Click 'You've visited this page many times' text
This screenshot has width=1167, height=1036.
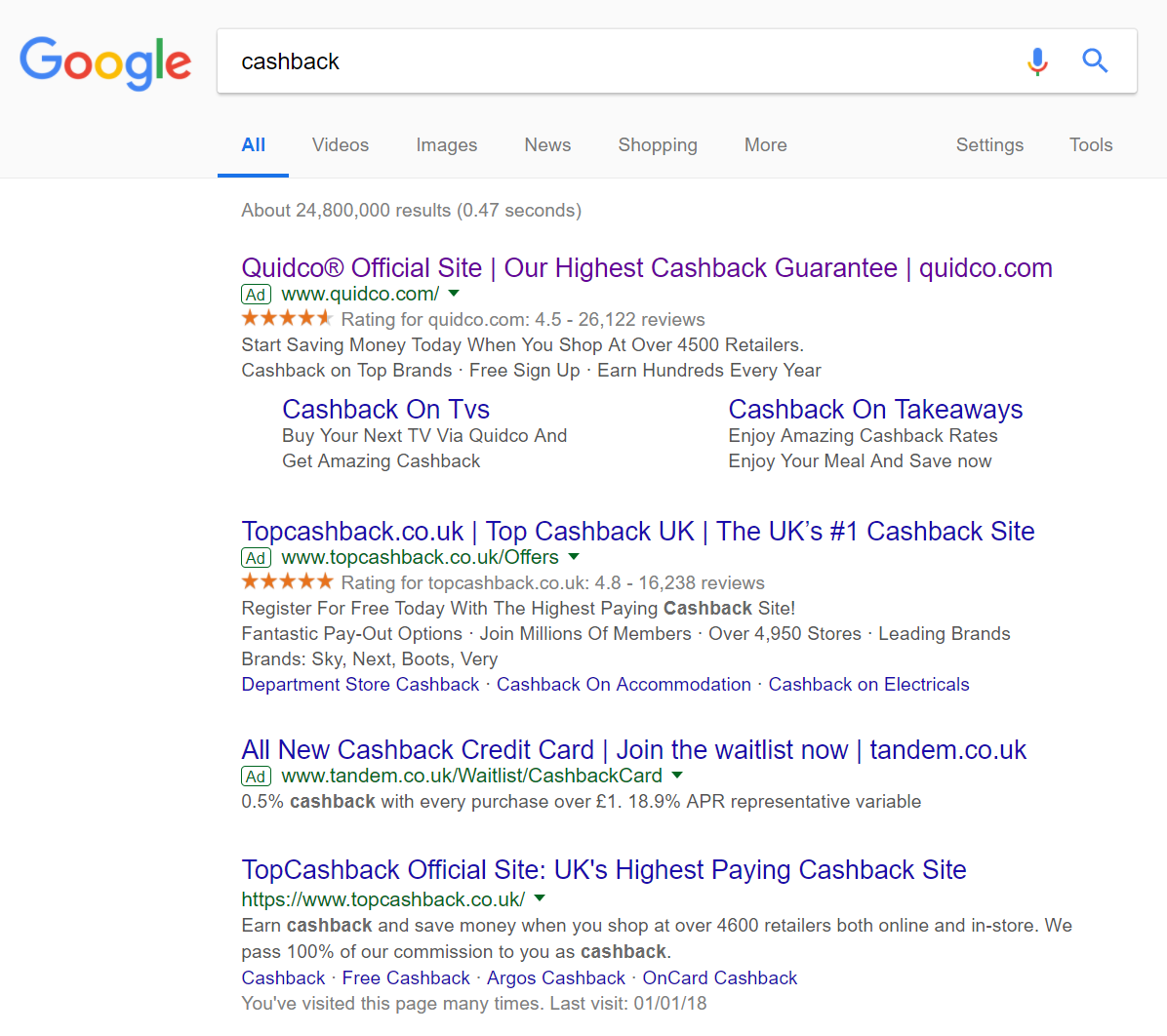pos(391,1004)
